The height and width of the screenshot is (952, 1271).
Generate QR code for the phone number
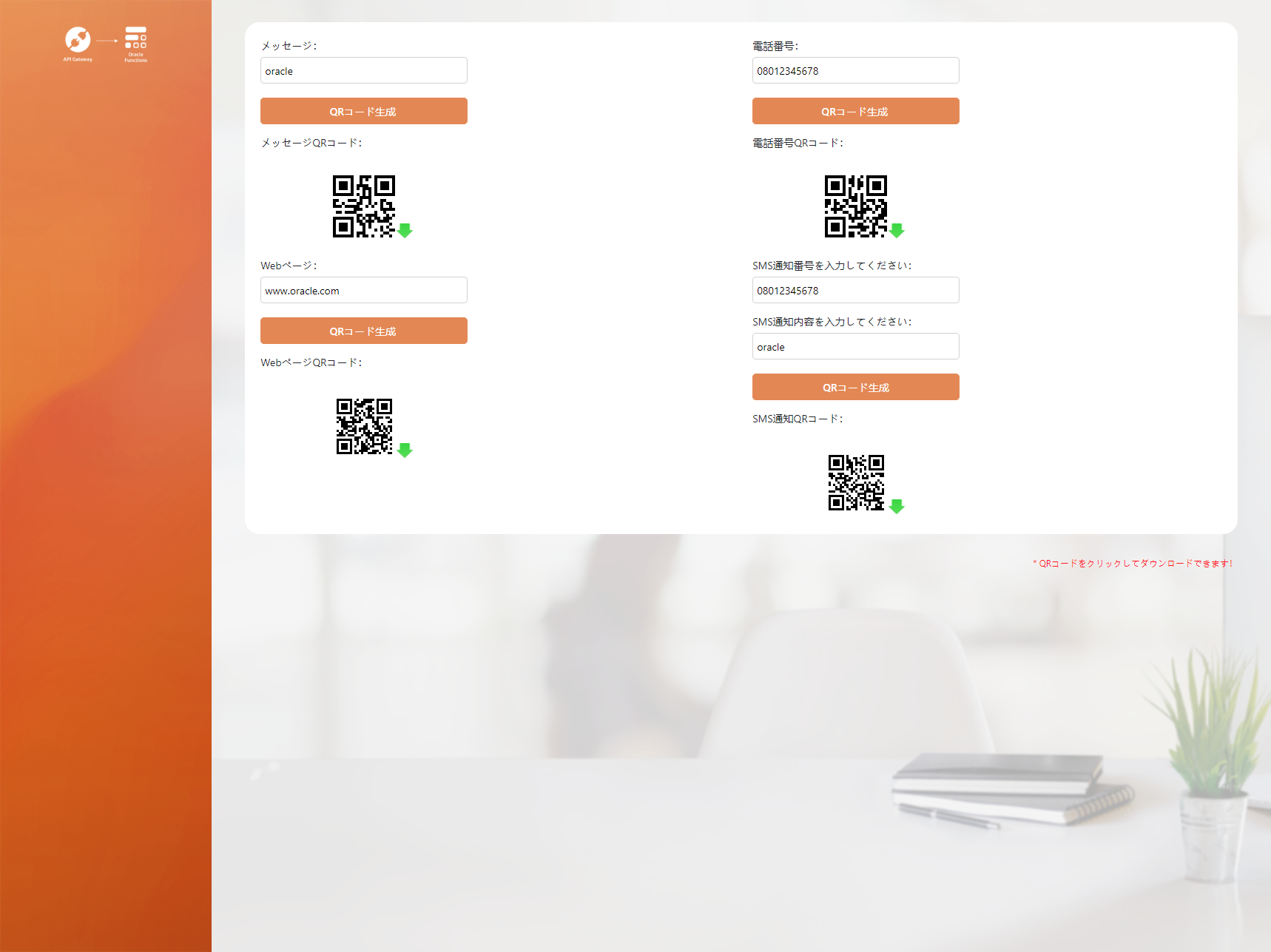[855, 111]
